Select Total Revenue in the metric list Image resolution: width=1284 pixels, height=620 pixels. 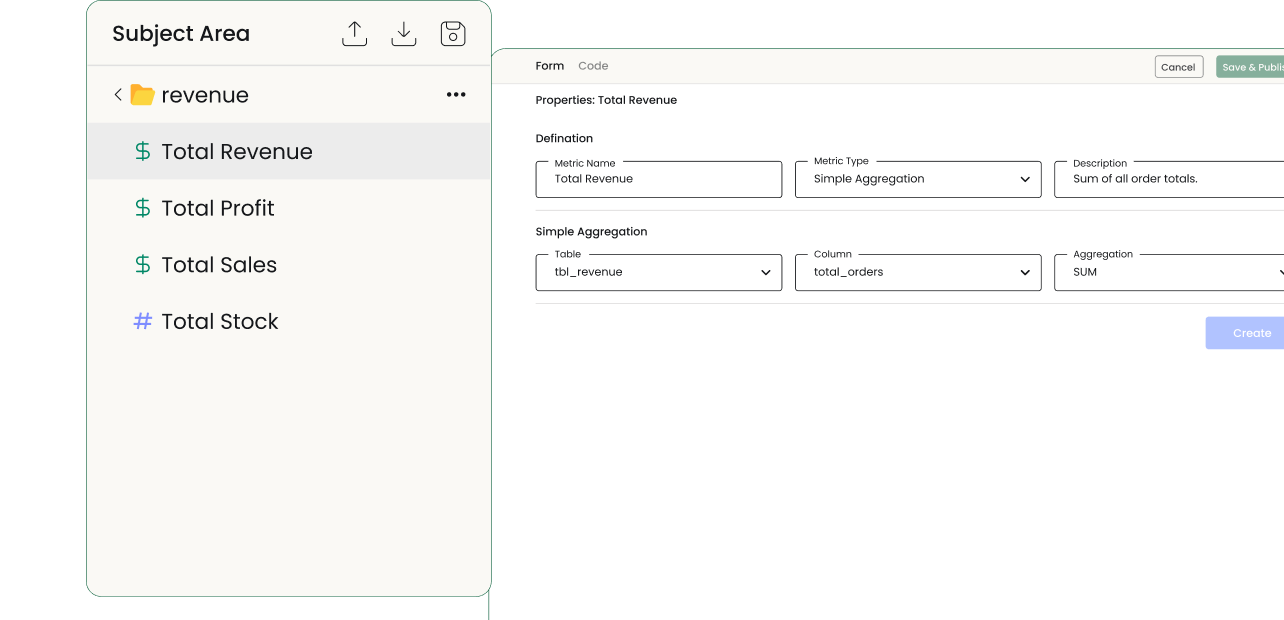(237, 152)
